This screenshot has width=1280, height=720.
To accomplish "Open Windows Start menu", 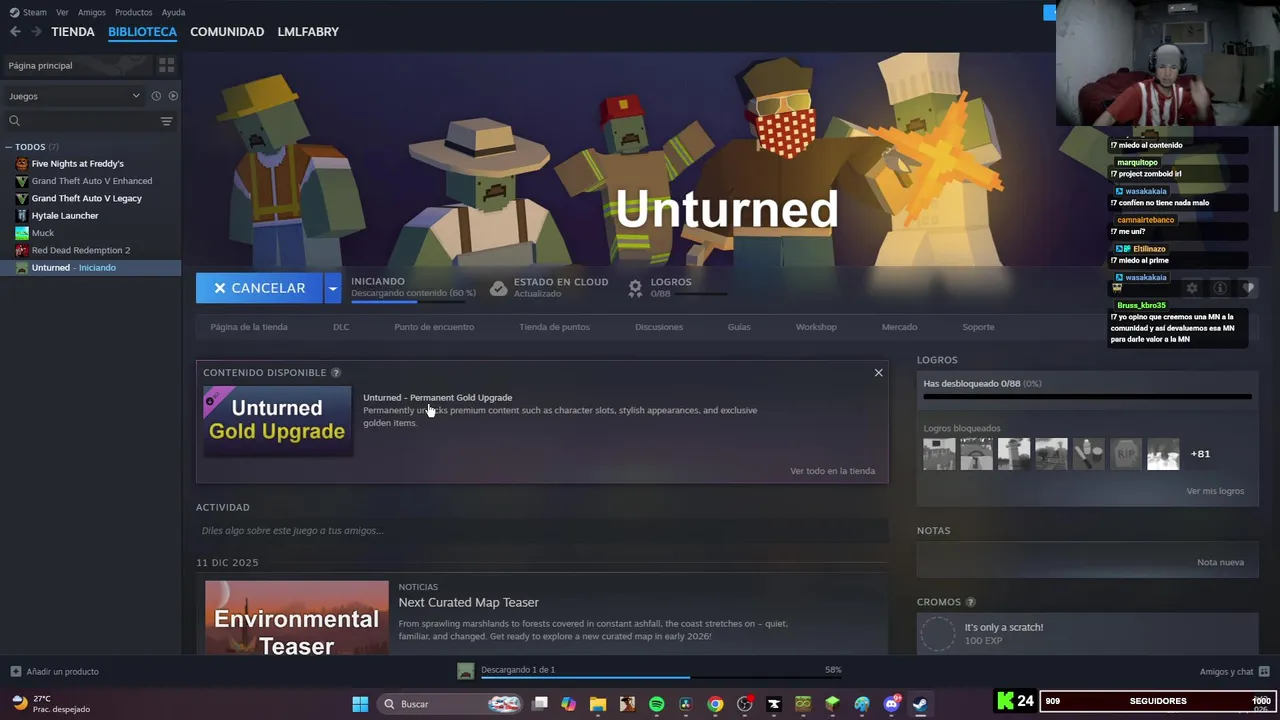I will (360, 704).
